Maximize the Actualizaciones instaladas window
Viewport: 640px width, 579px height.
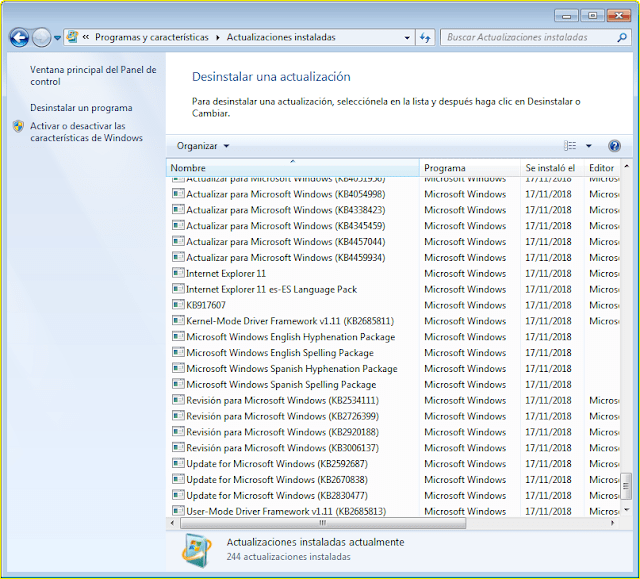point(592,16)
